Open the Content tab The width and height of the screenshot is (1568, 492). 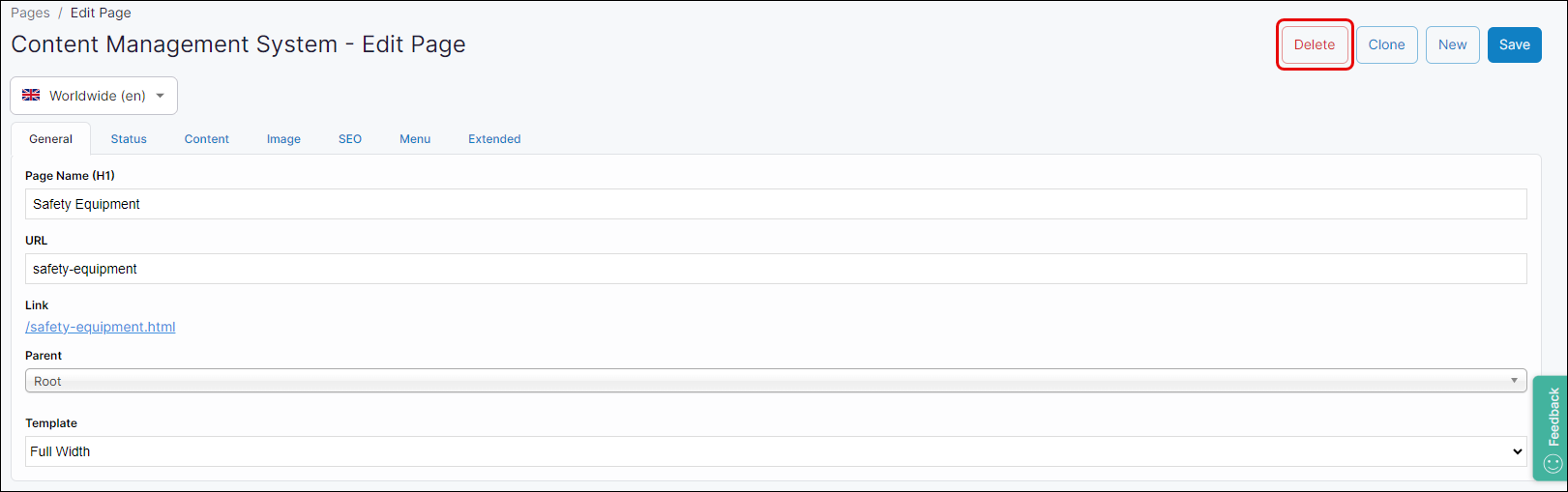(x=207, y=139)
